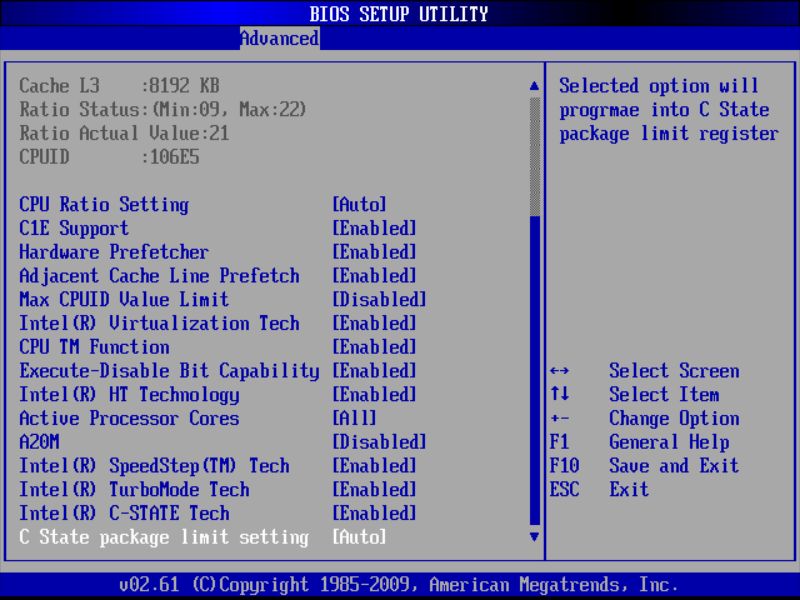Open Intel(R) SpeedStep(TM) Tech [Enabled] value
800x600 pixels.
[x=374, y=466]
